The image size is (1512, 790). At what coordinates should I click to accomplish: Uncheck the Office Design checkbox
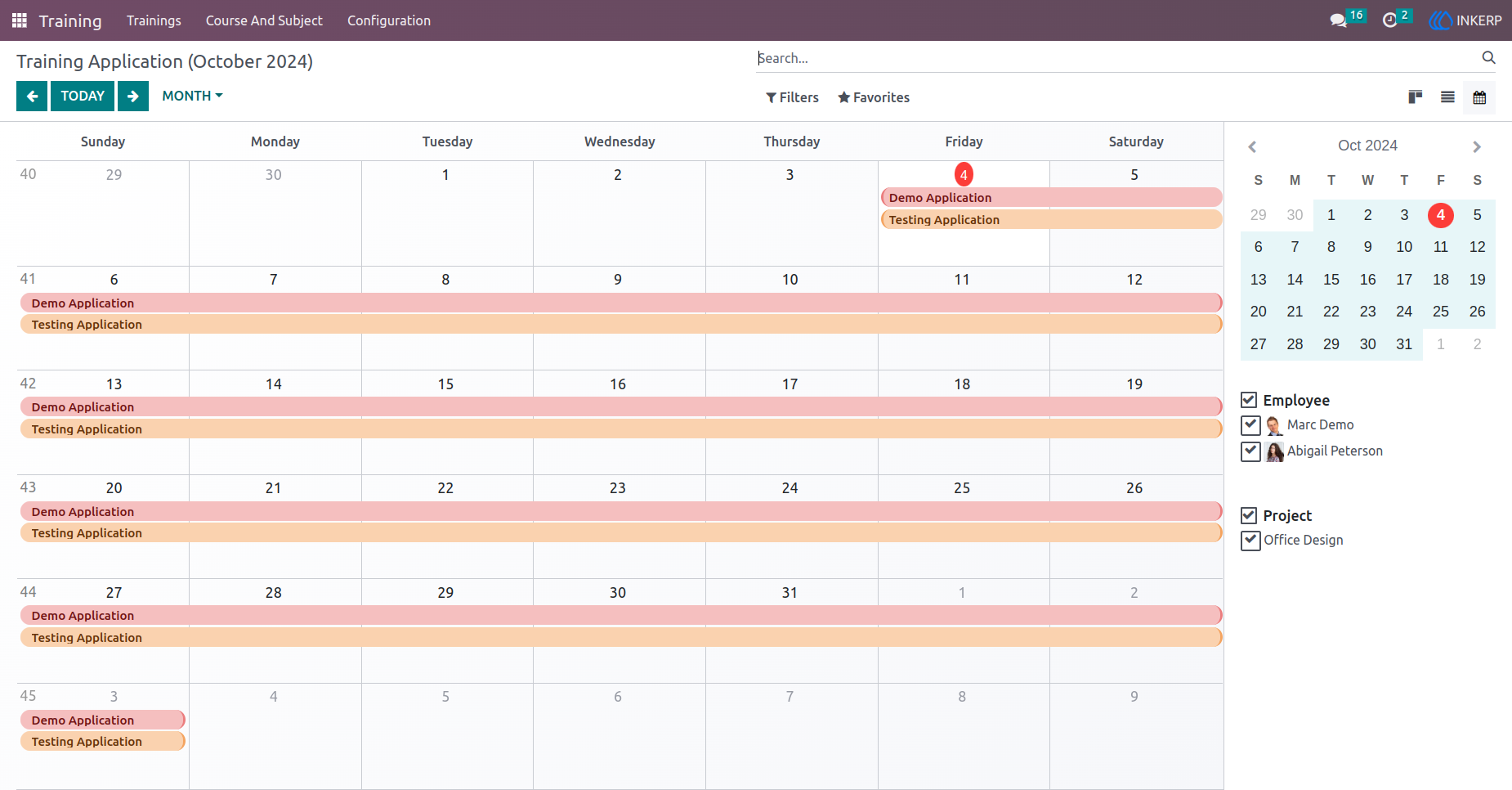coord(1250,540)
